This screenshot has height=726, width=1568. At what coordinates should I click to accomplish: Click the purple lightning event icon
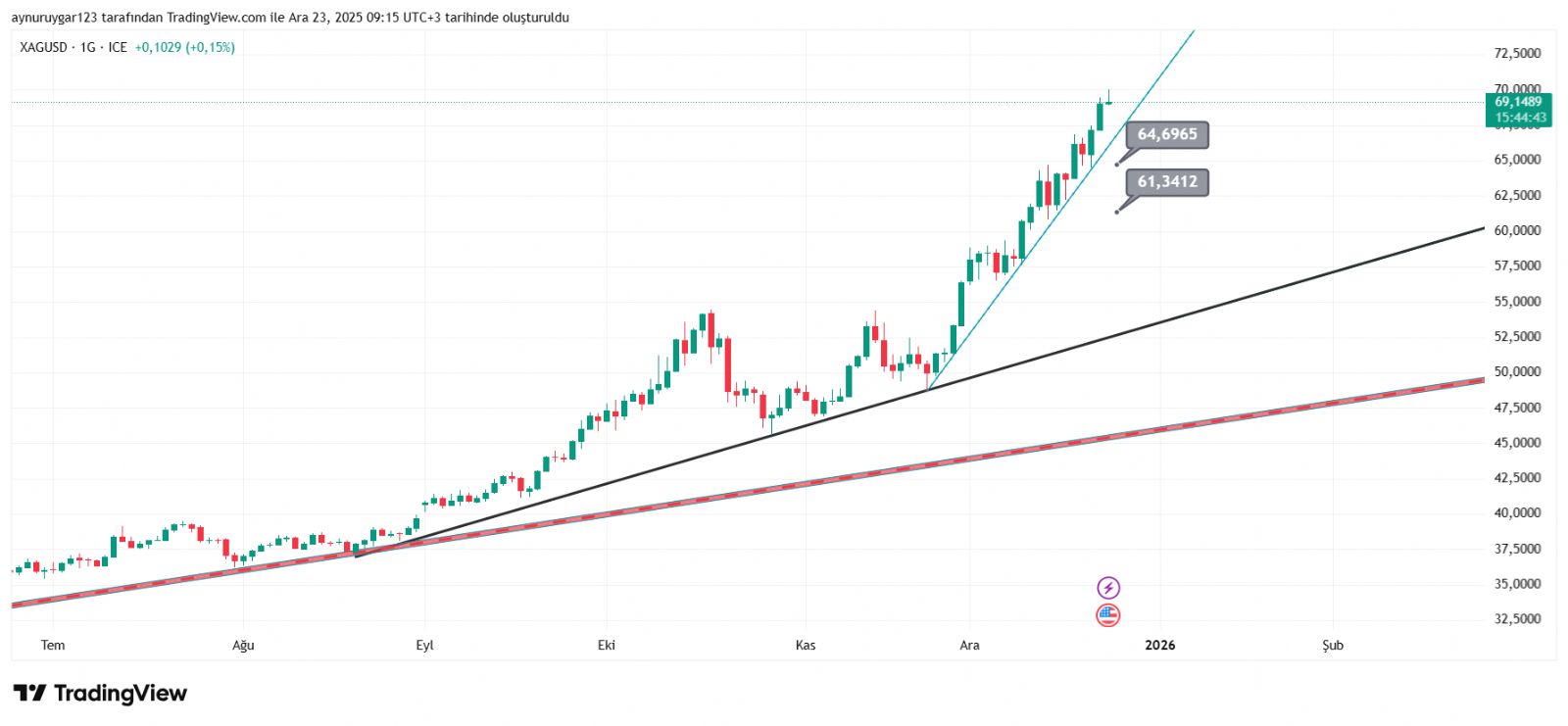1107,588
